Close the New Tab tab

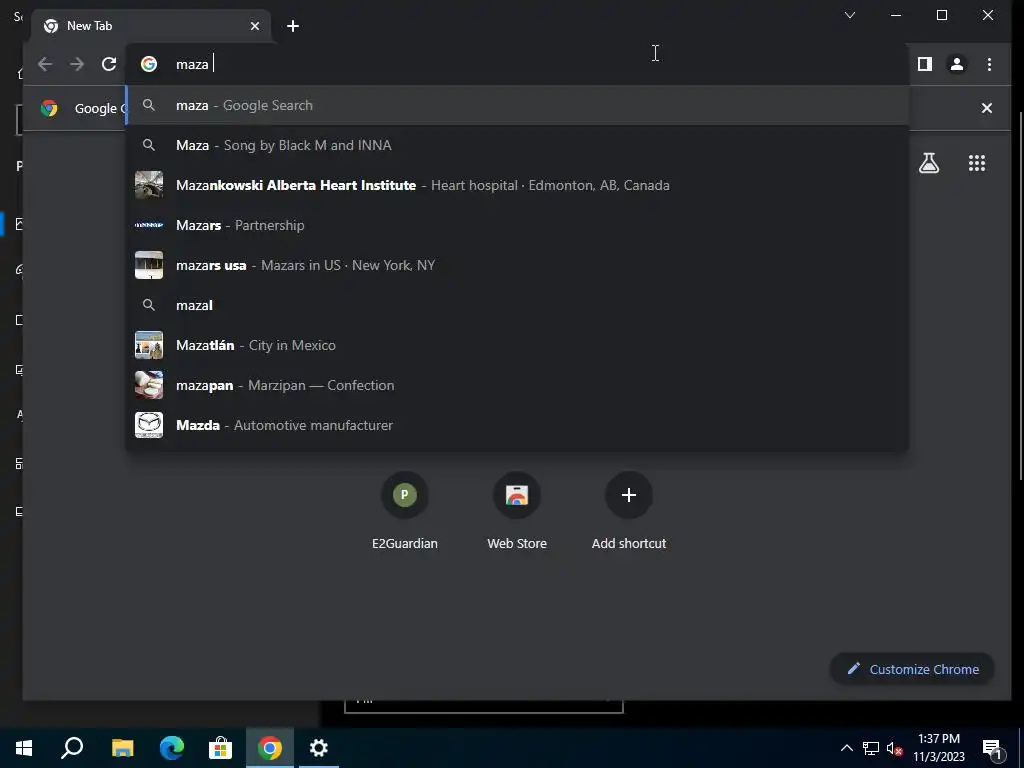(x=255, y=26)
